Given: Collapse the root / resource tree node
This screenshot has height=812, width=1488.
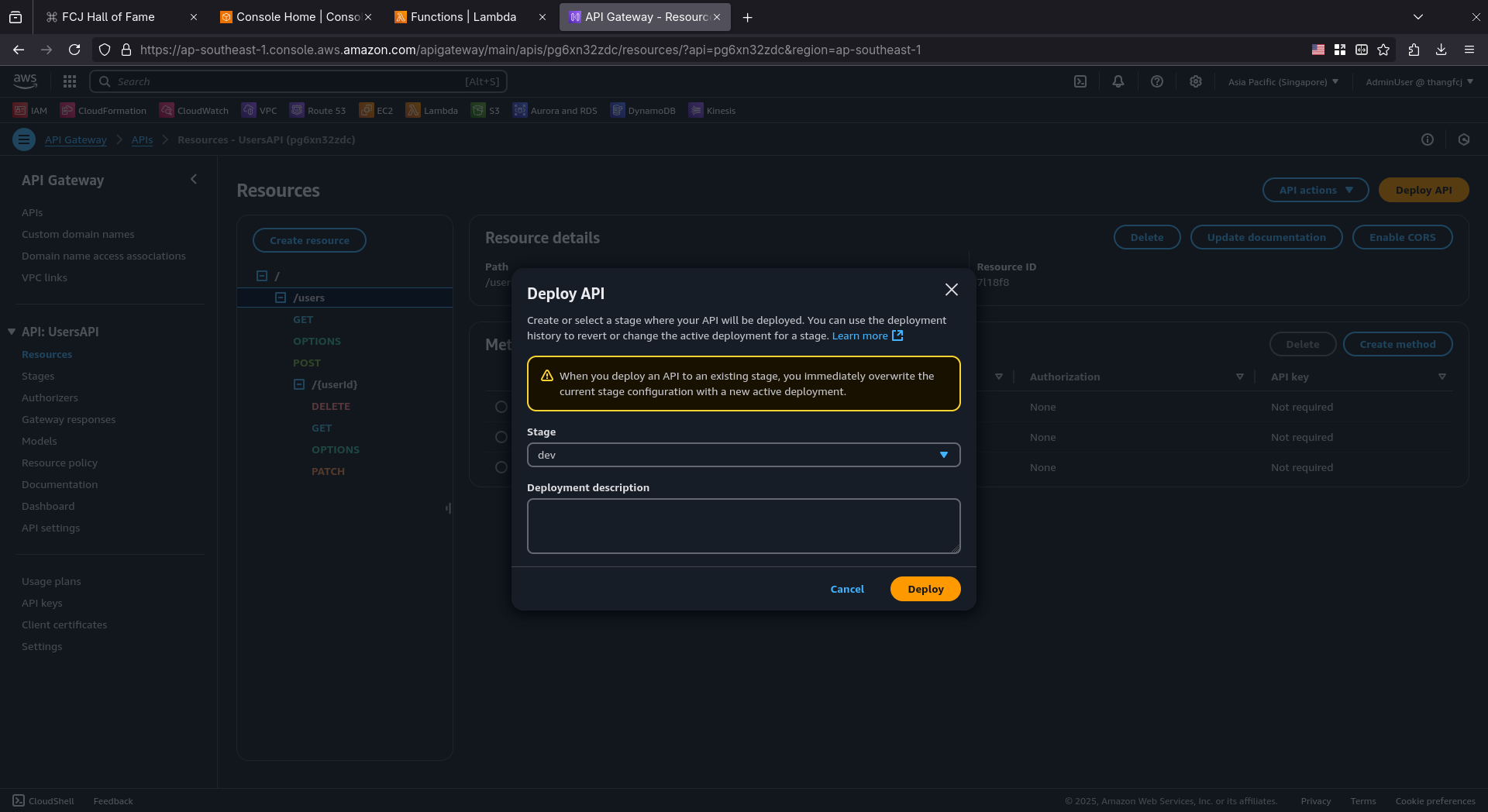Looking at the screenshot, I should tap(262, 276).
